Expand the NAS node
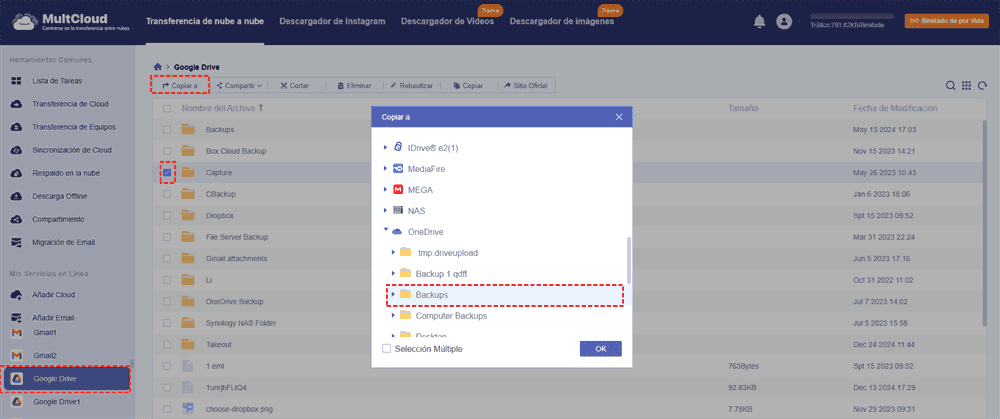1000x419 pixels. [385, 210]
